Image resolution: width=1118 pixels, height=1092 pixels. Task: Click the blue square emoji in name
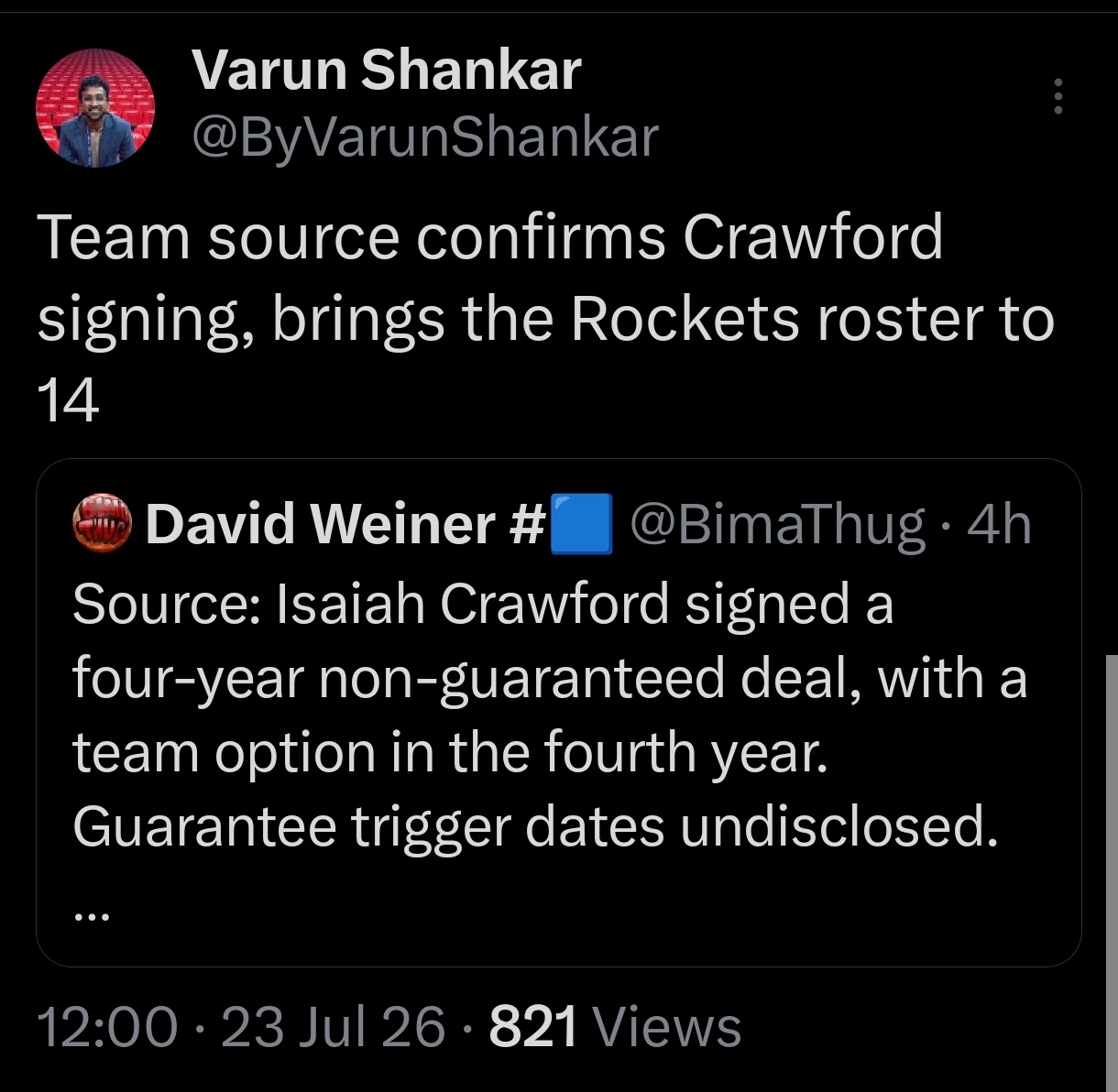tap(580, 524)
